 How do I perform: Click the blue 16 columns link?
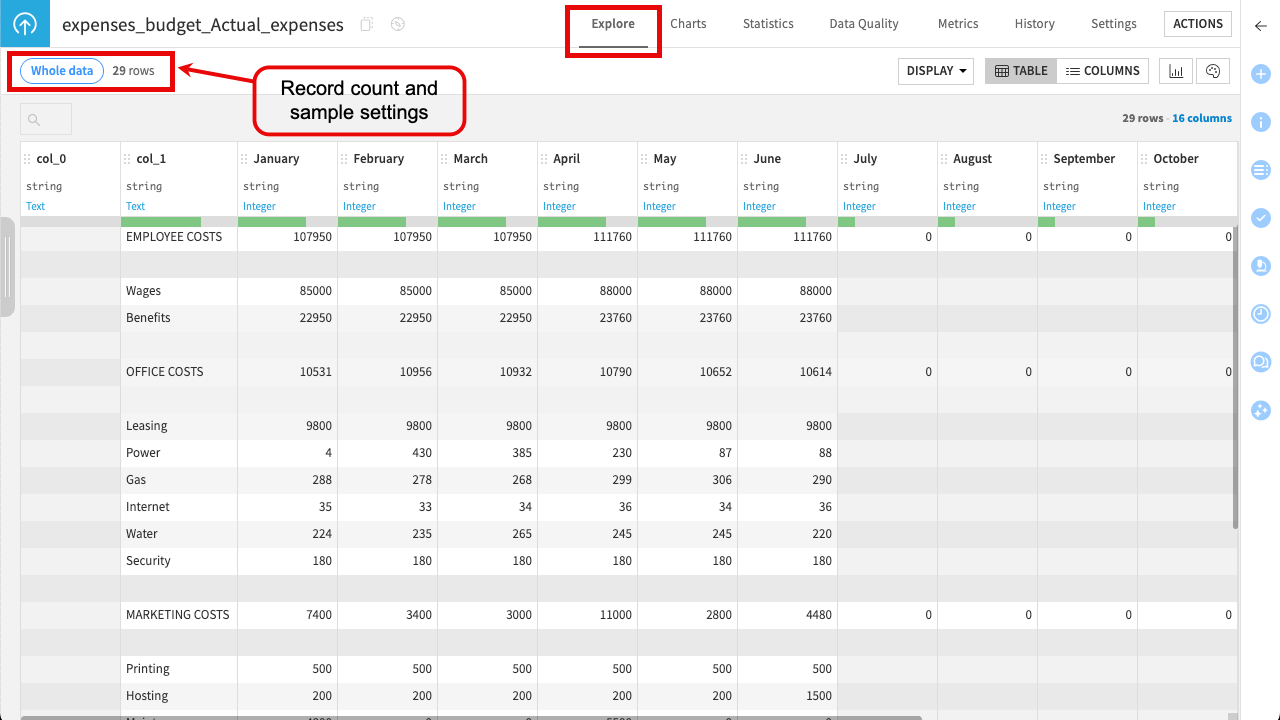click(1202, 118)
